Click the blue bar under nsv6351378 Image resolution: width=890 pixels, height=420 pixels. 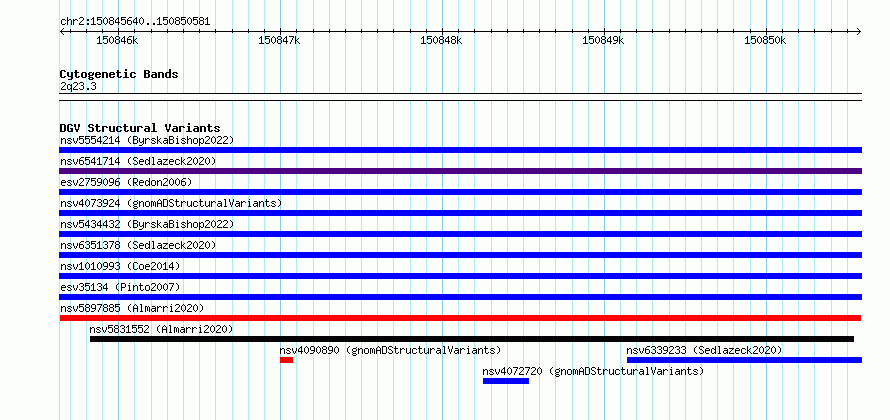(460, 255)
